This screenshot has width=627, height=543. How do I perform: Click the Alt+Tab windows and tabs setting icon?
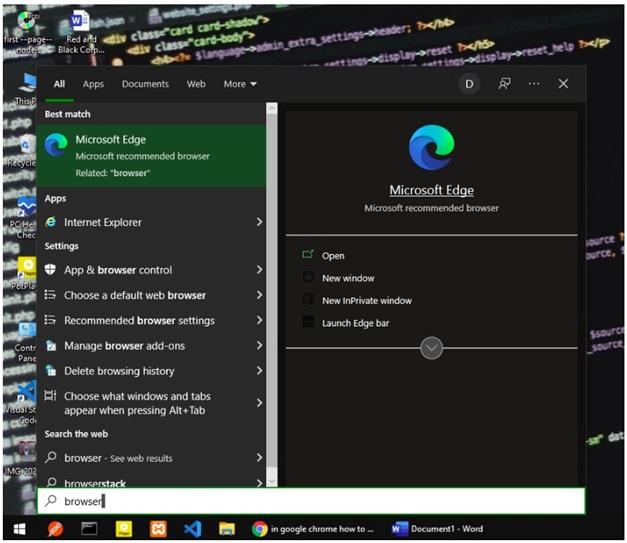(x=50, y=396)
